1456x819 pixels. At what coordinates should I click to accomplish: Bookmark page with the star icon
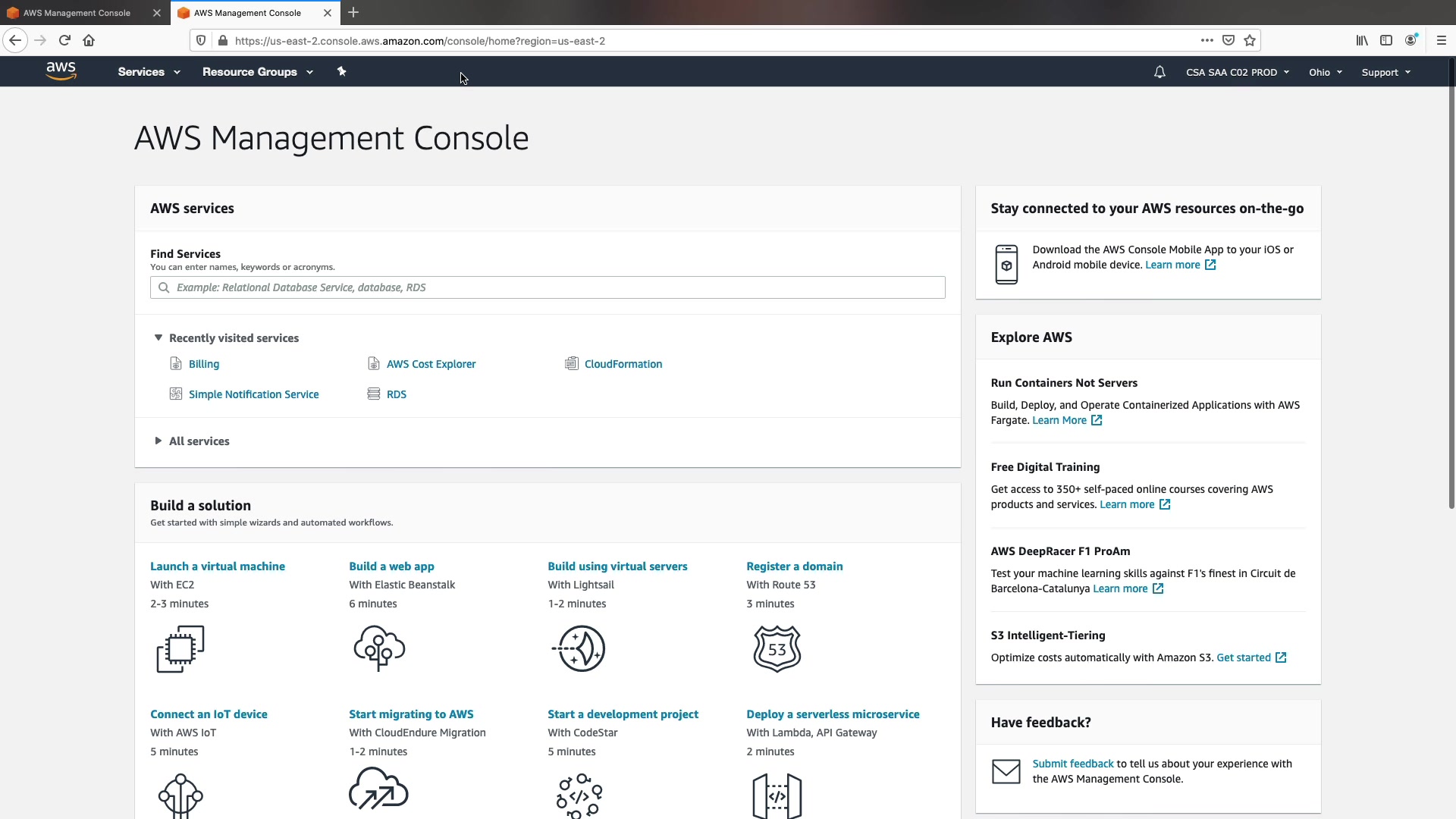(x=1250, y=41)
